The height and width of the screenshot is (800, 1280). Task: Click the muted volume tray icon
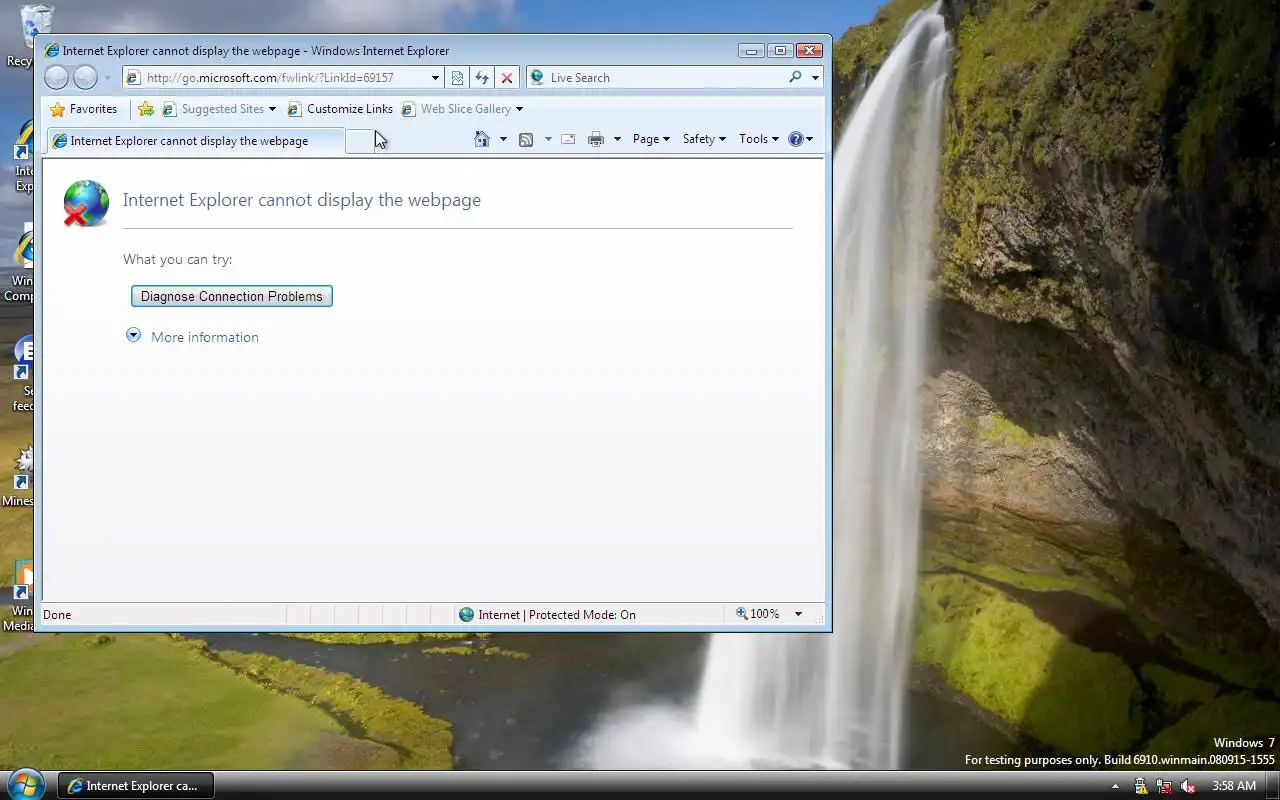pos(1188,786)
